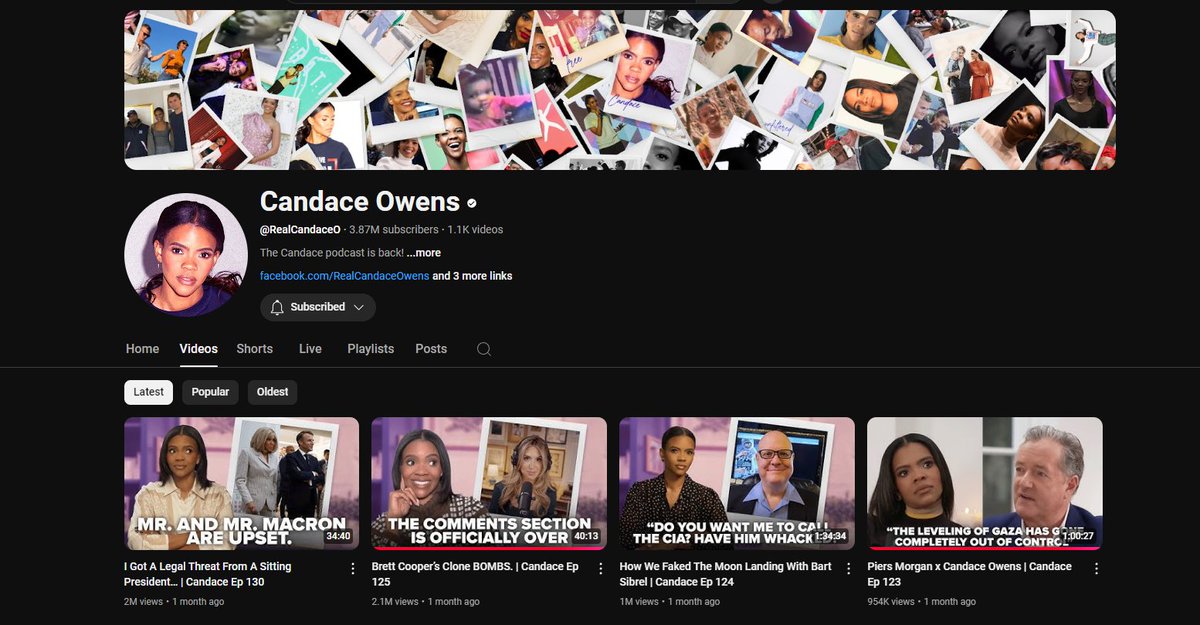1200x625 pixels.
Task: Click the '1.1K videos' count text
Action: tap(475, 230)
